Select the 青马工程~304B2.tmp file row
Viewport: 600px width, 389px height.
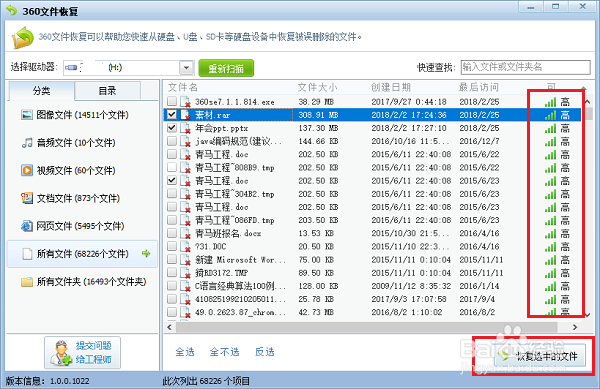[373, 194]
